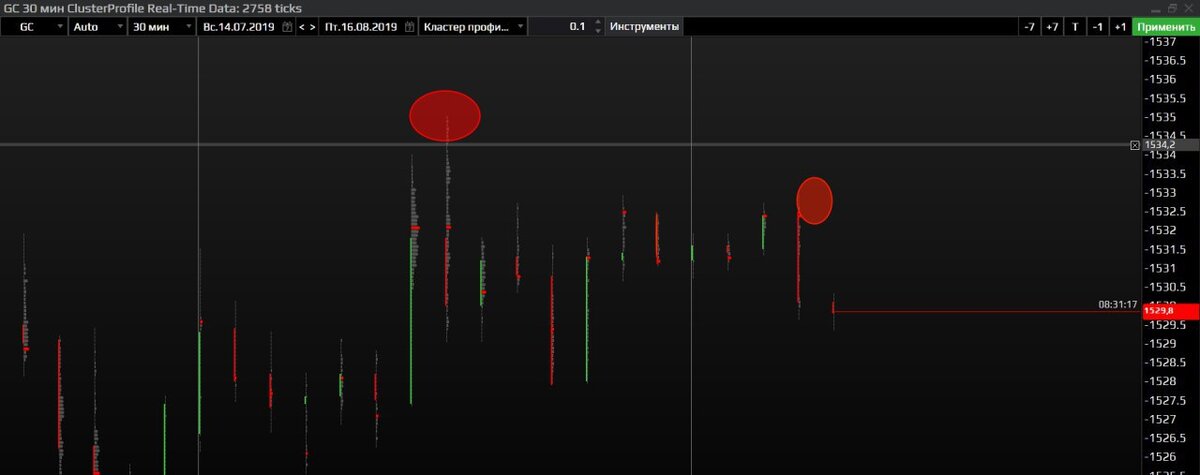Decrease the 0.1 step with down arrow
Screen dimensions: 1200x475
tap(598, 31)
